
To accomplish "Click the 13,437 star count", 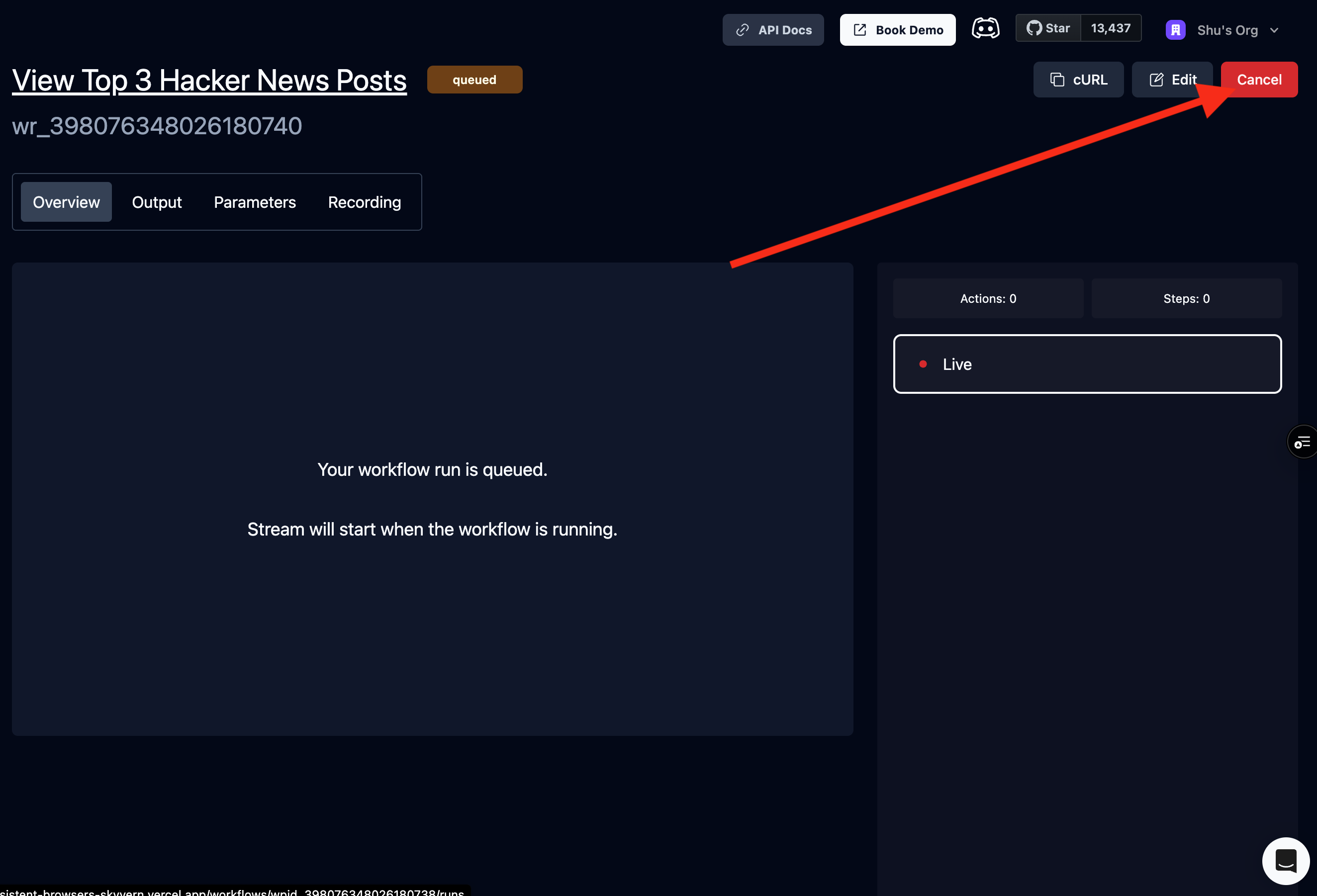I will (1110, 28).
